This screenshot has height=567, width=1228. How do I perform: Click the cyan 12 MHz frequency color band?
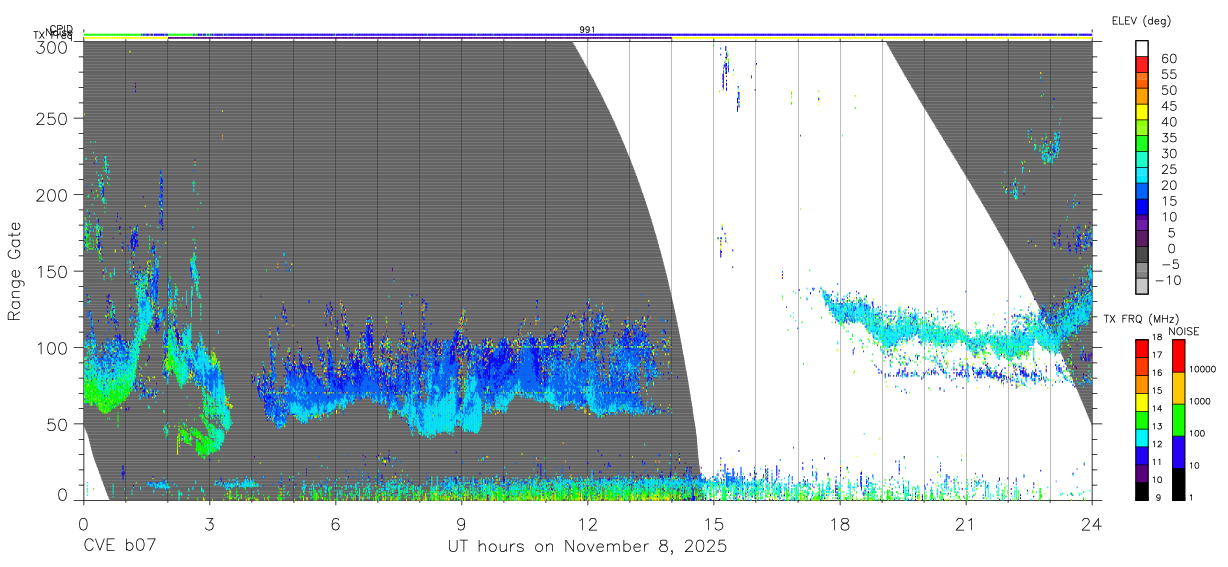click(1141, 437)
